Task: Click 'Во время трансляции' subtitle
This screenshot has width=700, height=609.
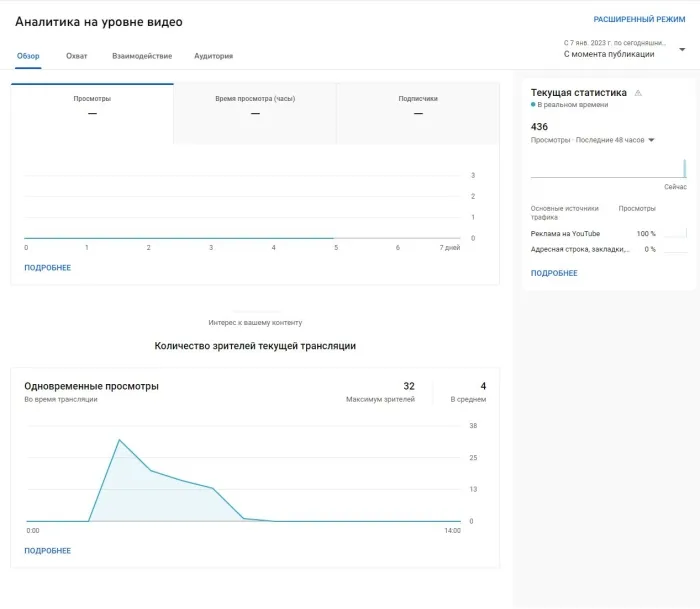Action: pos(61,399)
